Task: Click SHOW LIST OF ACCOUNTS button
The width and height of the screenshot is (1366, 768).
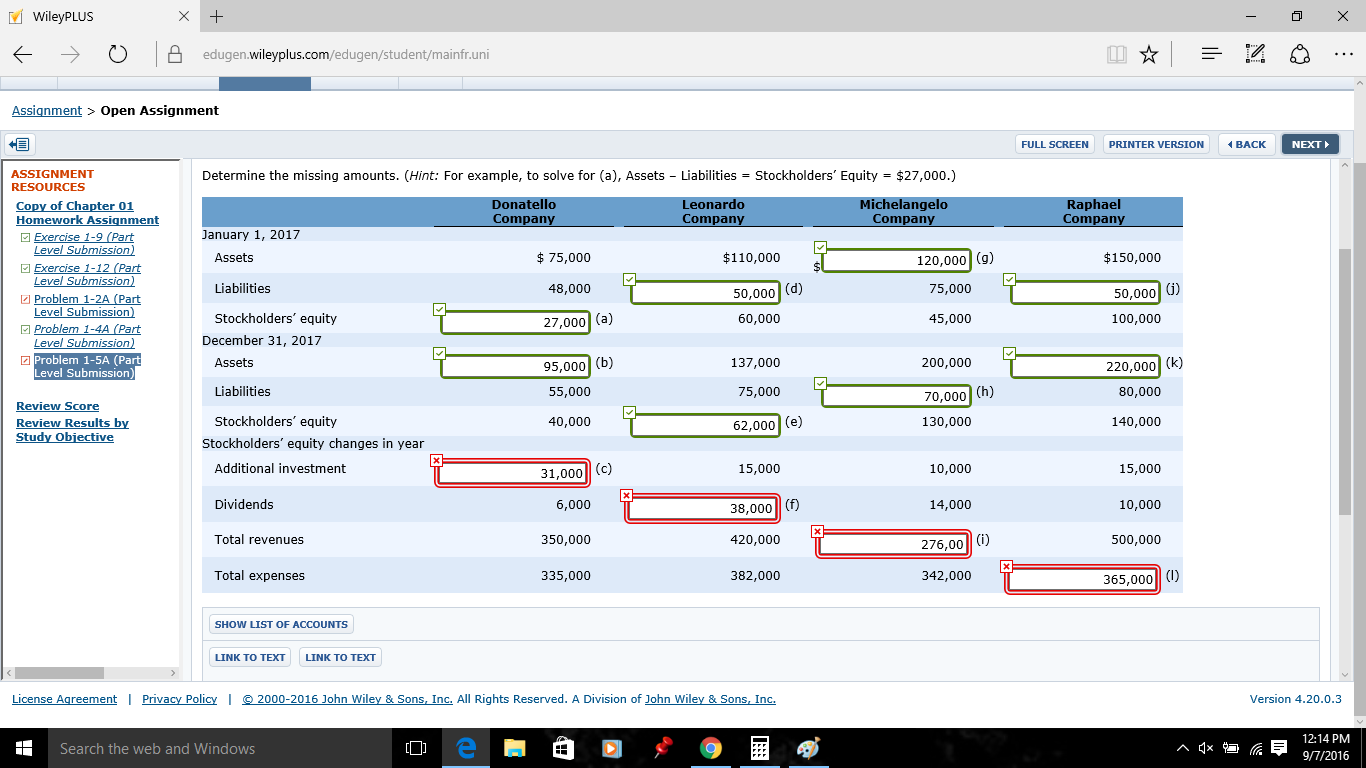Action: click(281, 624)
